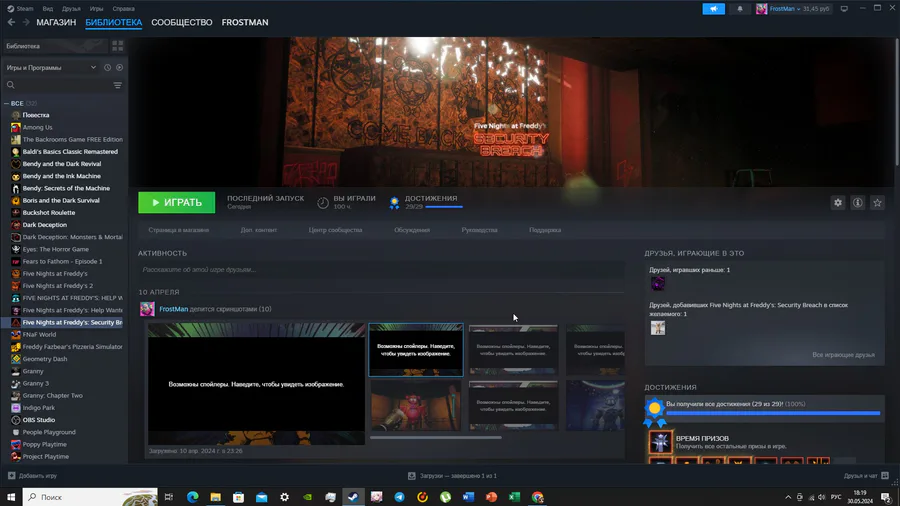Open Microsoft Edge from taskbar
The image size is (900, 506).
coord(192,497)
